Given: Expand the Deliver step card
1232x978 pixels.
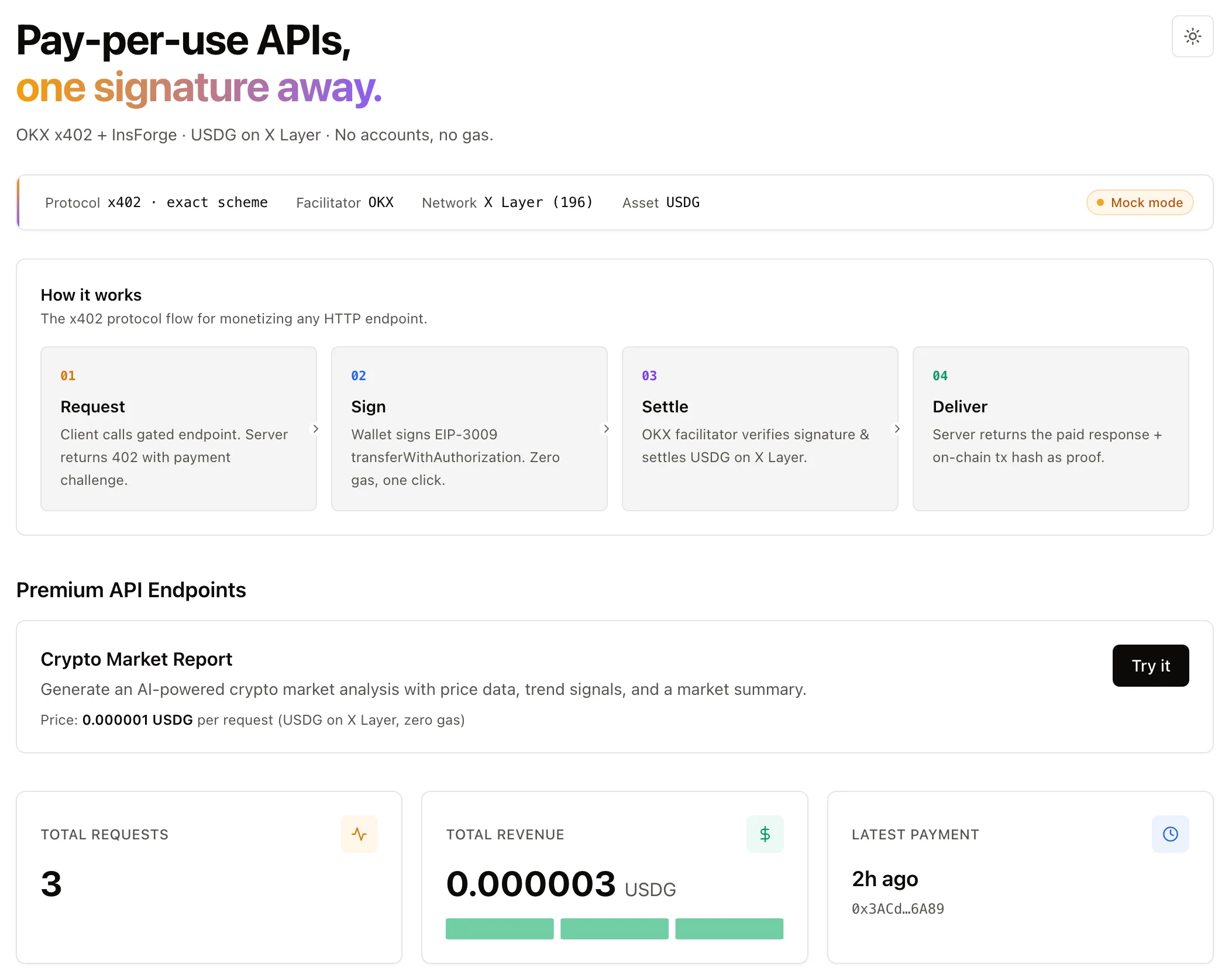Looking at the screenshot, I should click(x=1049, y=429).
